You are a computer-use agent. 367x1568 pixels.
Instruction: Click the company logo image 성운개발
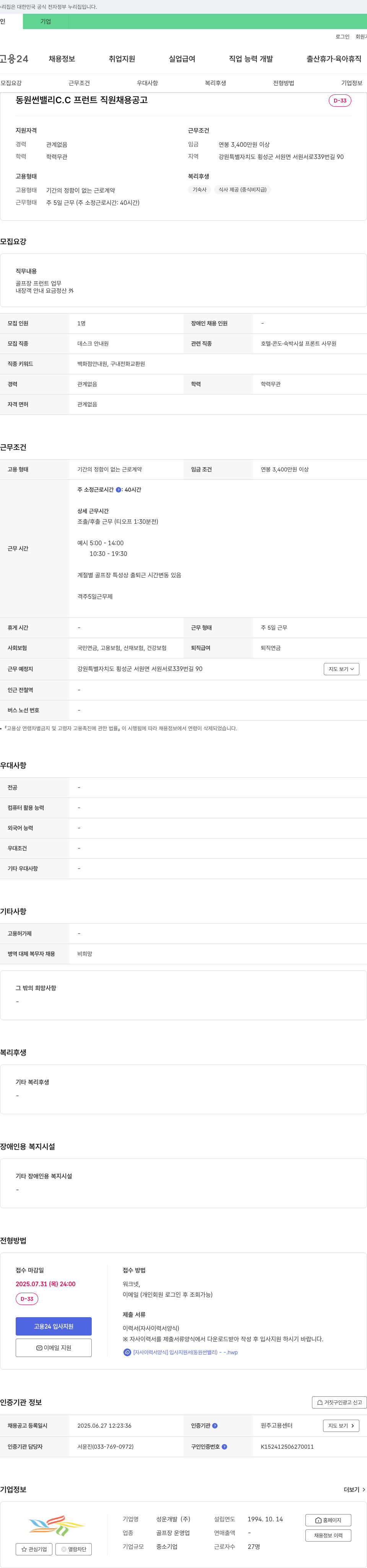[56, 1526]
